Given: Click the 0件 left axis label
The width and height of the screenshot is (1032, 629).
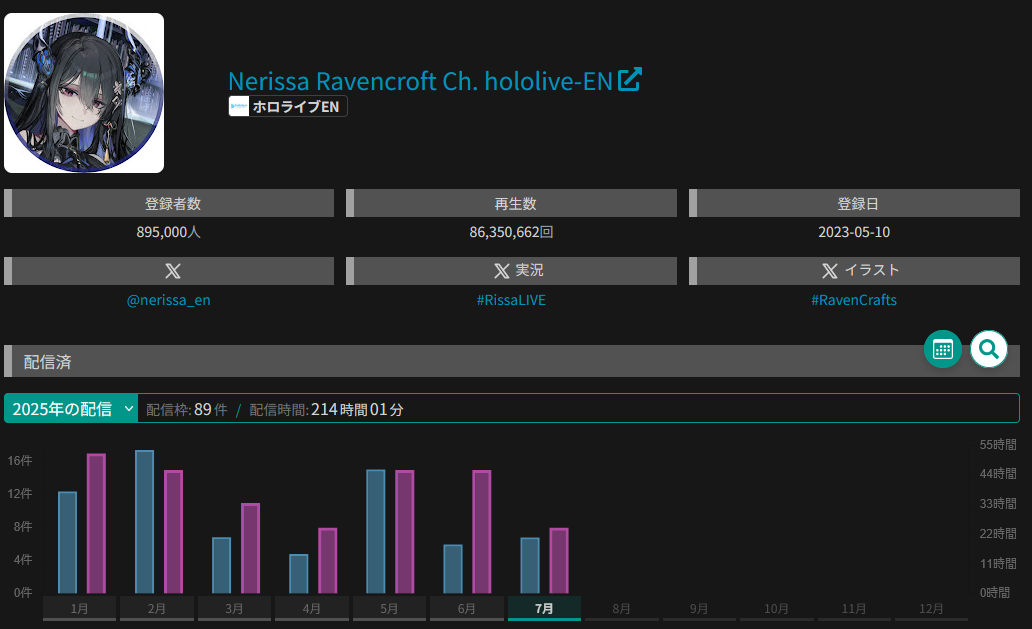Looking at the screenshot, I should (23, 593).
